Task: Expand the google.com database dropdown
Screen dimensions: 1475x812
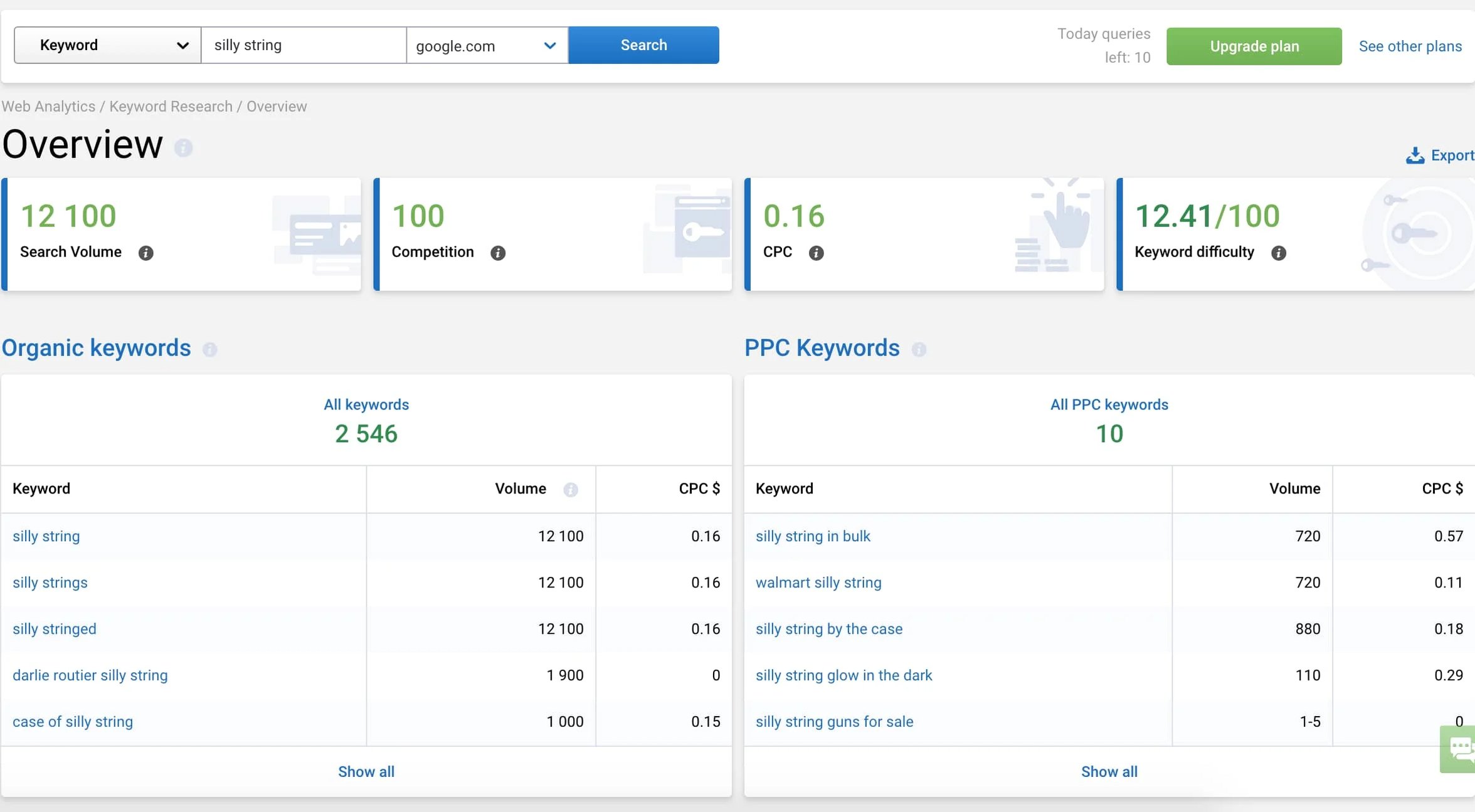Action: (487, 45)
